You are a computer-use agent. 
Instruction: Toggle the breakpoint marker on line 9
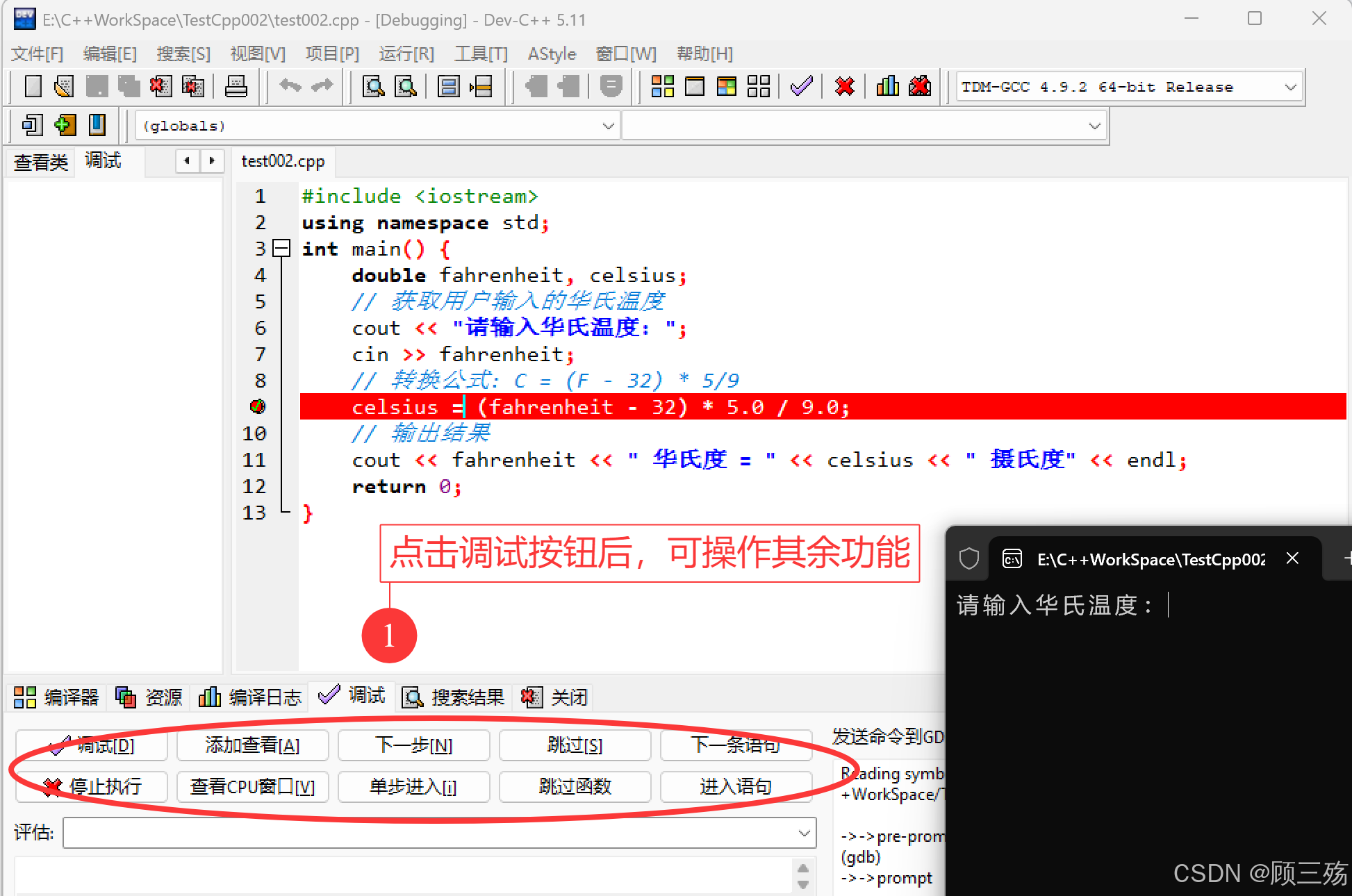pyautogui.click(x=258, y=406)
